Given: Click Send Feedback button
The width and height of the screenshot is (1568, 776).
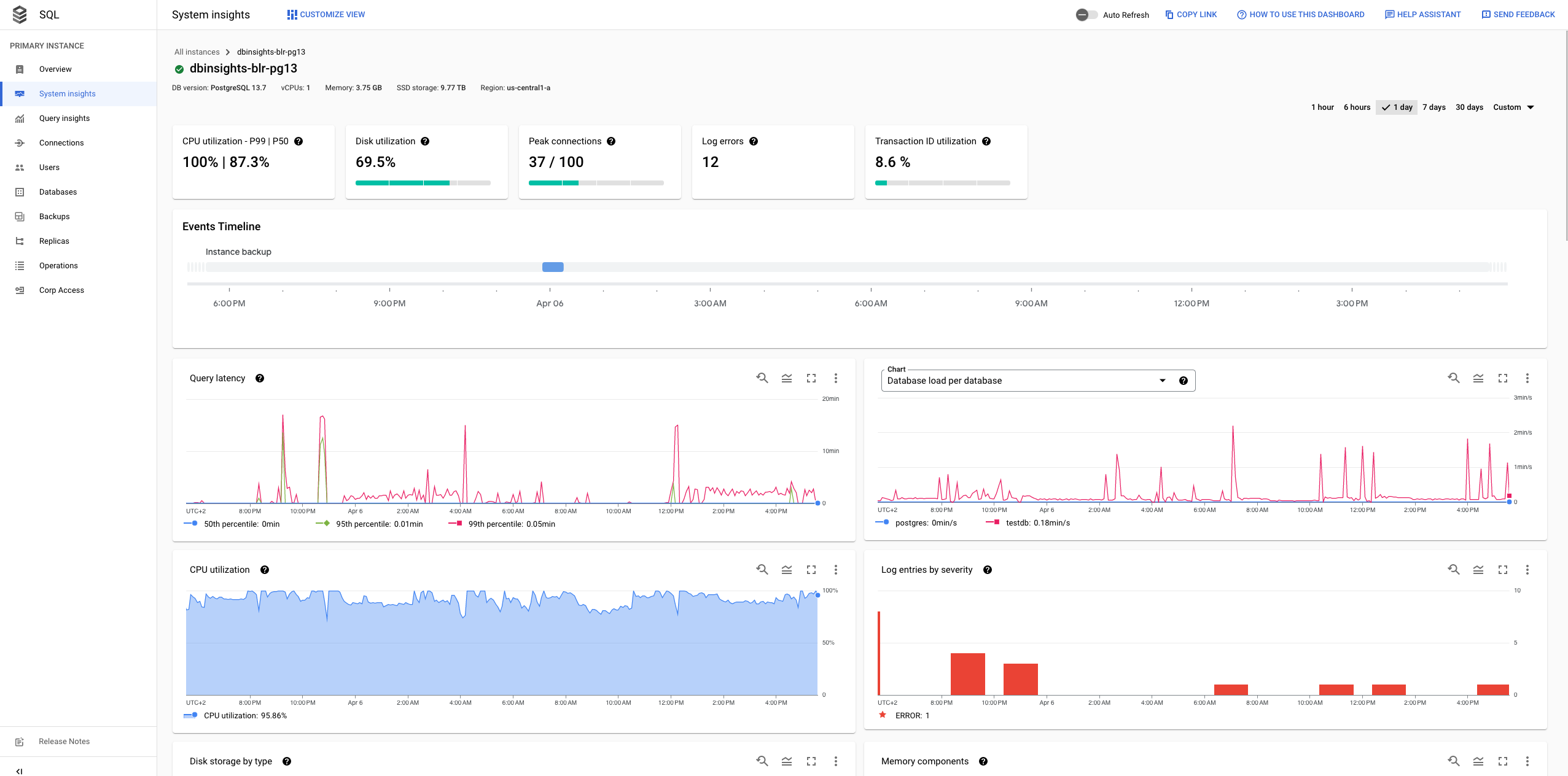Looking at the screenshot, I should click(x=1516, y=14).
